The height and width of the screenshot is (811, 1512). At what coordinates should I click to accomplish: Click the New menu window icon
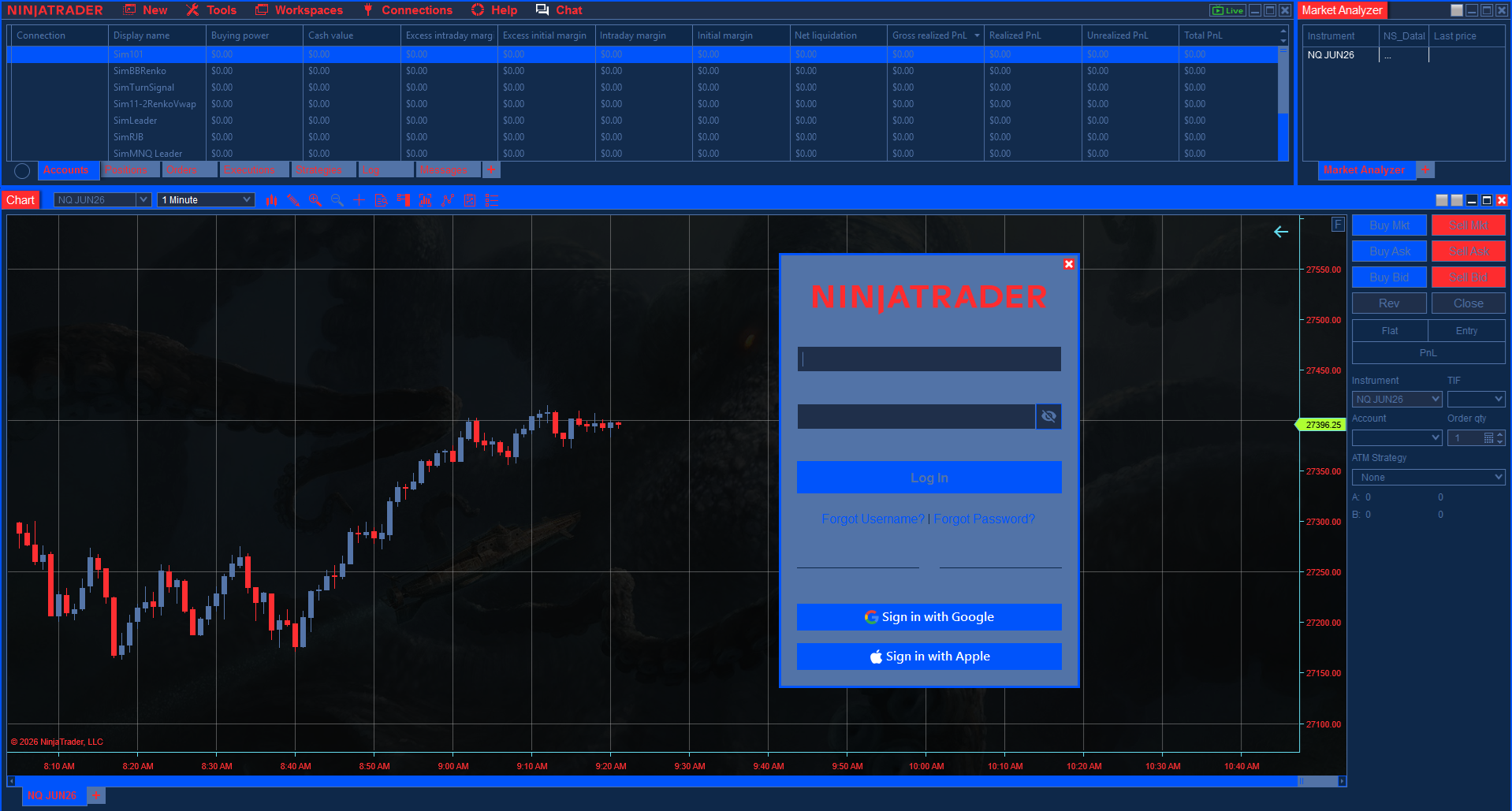[x=129, y=10]
